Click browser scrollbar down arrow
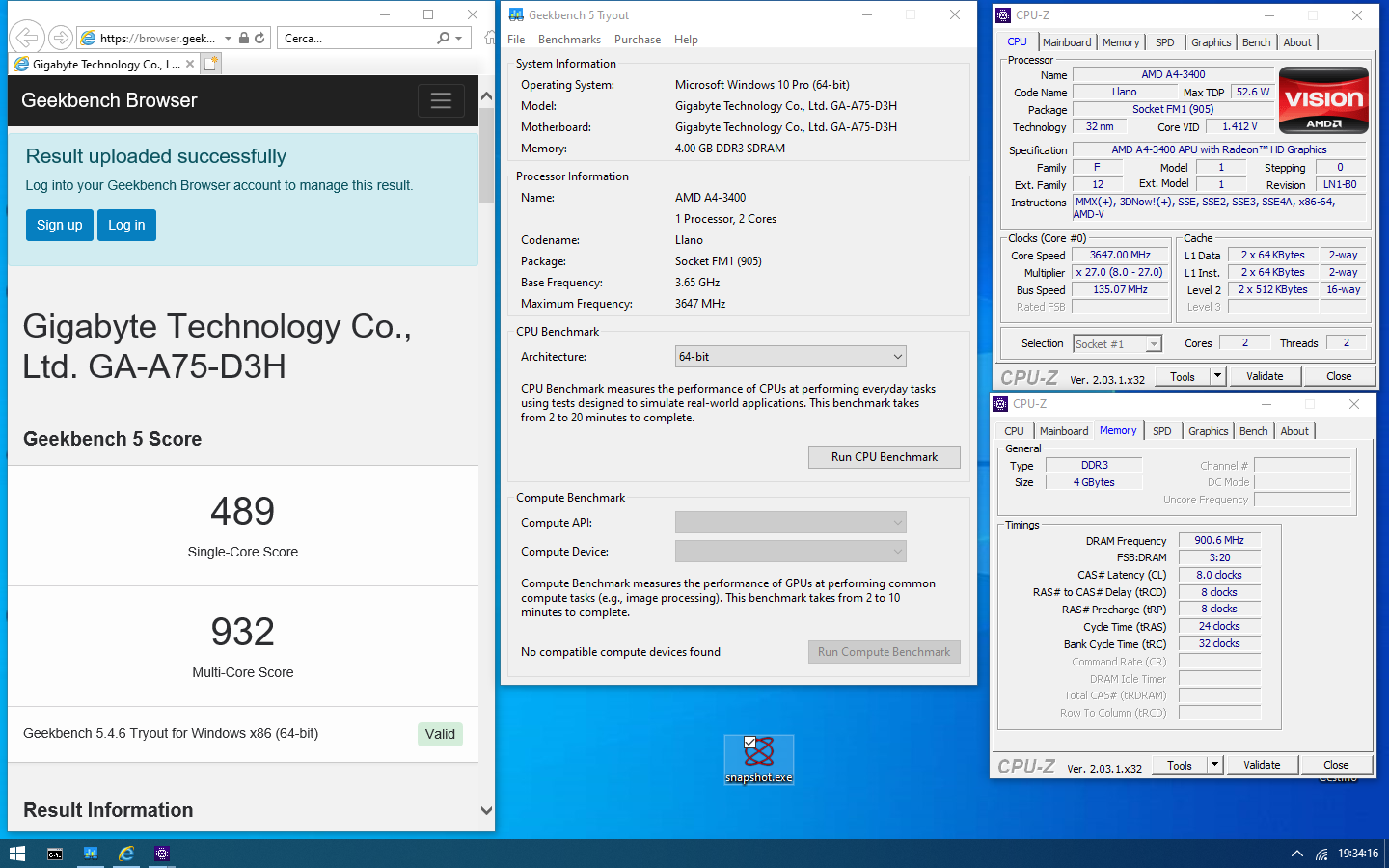The image size is (1389, 868). click(486, 811)
